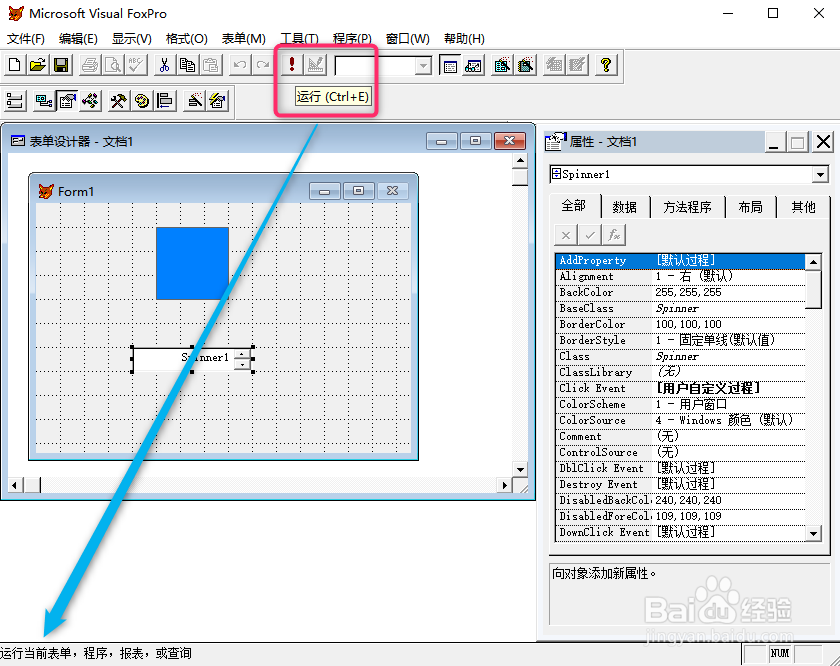The image size is (840, 666).
Task: Open the 表单(M) menu
Action: 244,39
